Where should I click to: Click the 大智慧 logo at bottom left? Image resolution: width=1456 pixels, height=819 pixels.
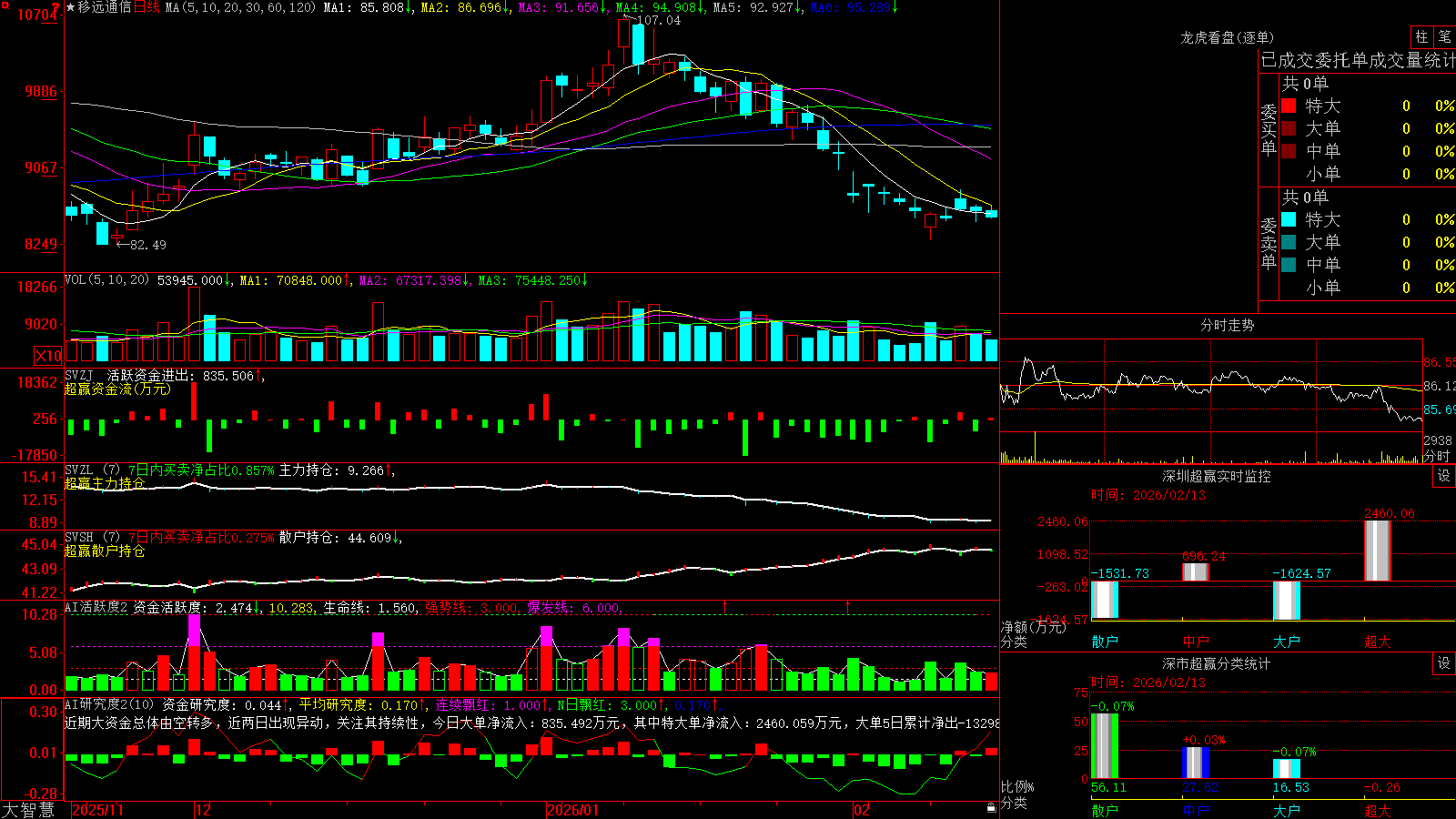pyautogui.click(x=28, y=810)
